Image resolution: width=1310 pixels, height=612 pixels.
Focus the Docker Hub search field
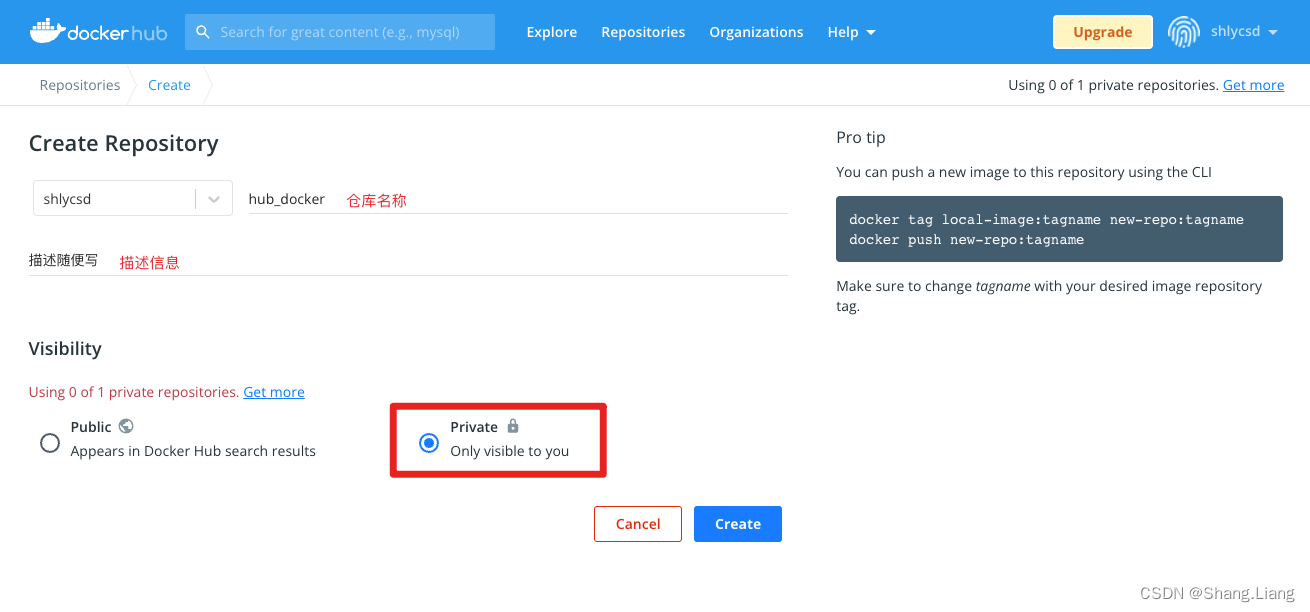340,32
